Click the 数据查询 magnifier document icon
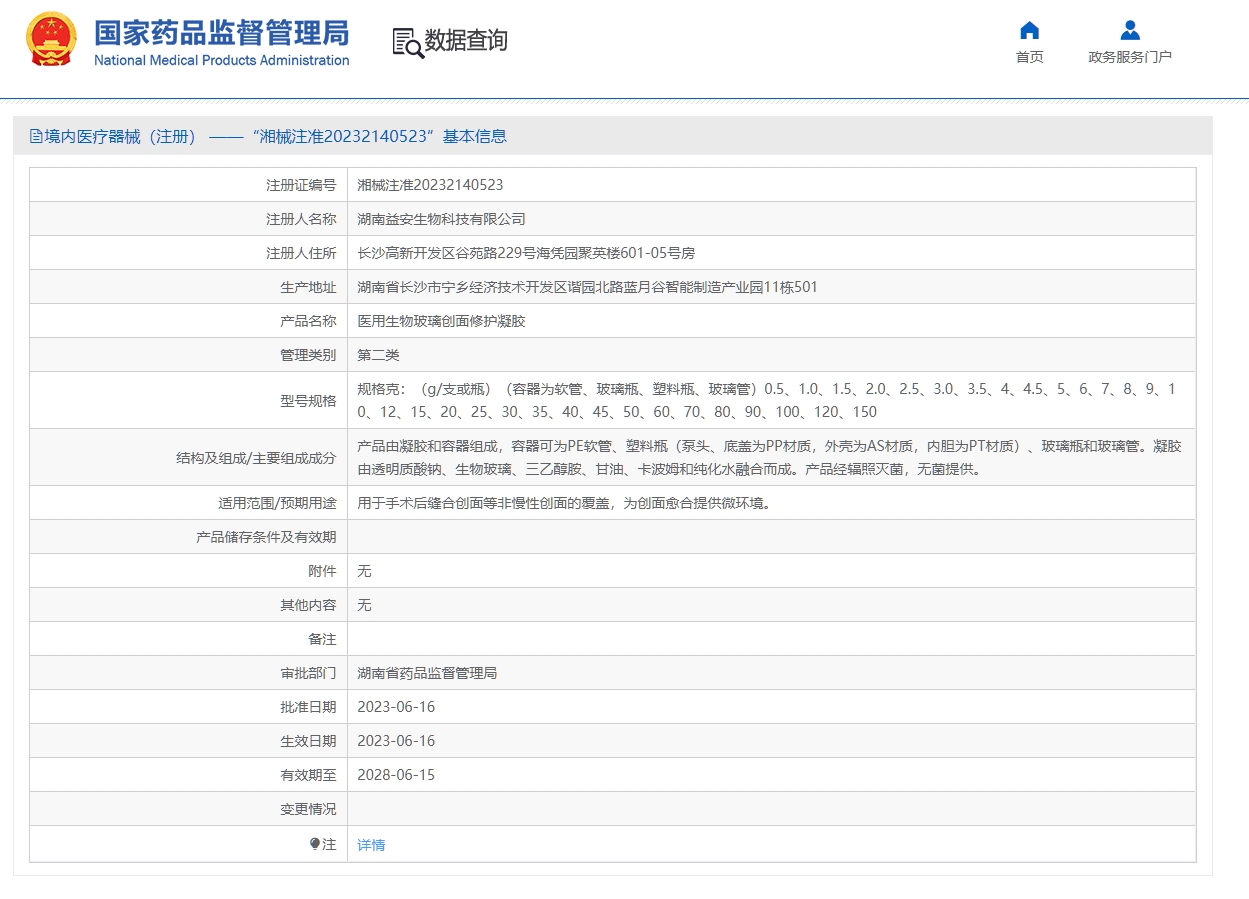 tap(408, 42)
